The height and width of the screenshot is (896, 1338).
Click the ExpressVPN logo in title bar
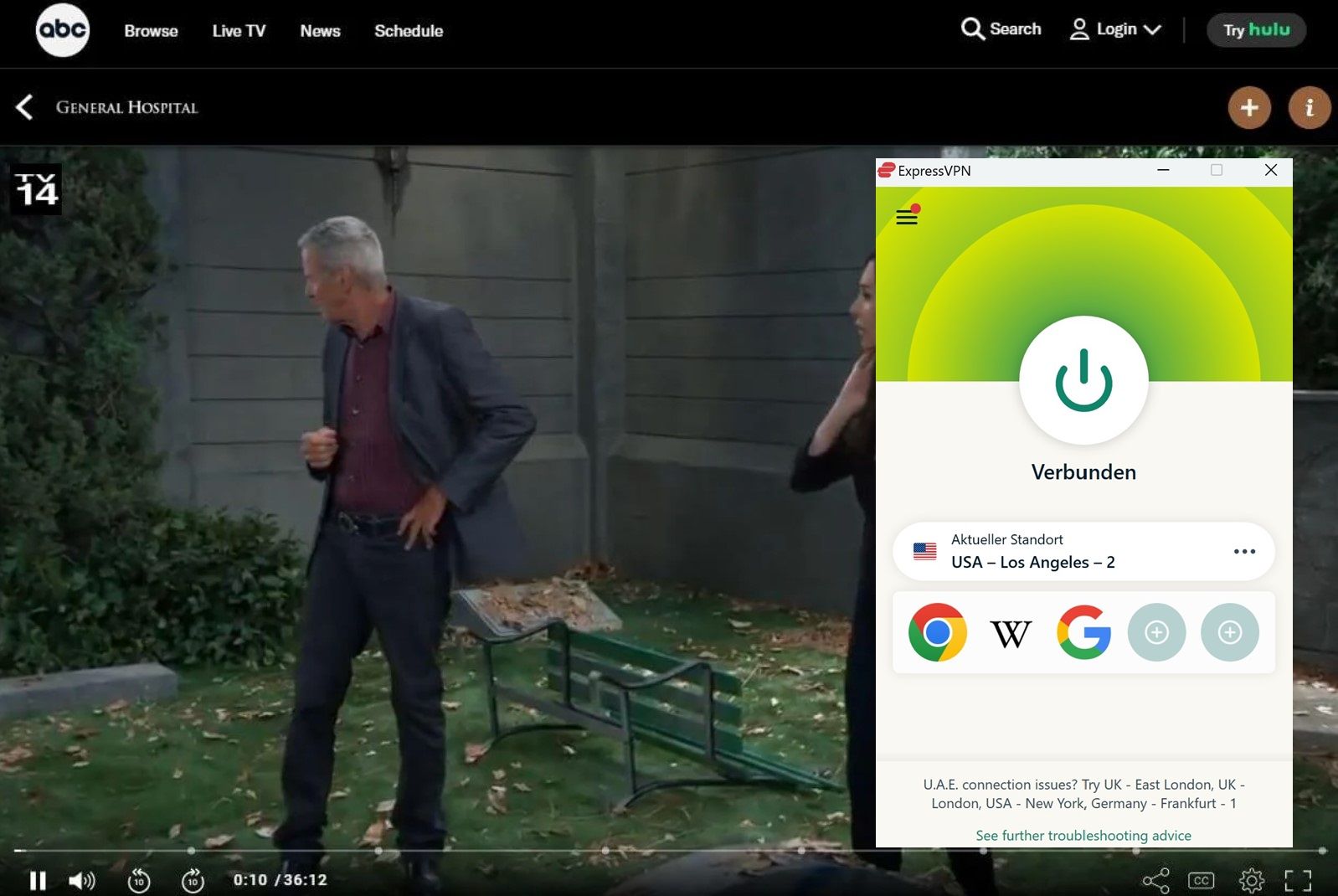pyautogui.click(x=887, y=170)
